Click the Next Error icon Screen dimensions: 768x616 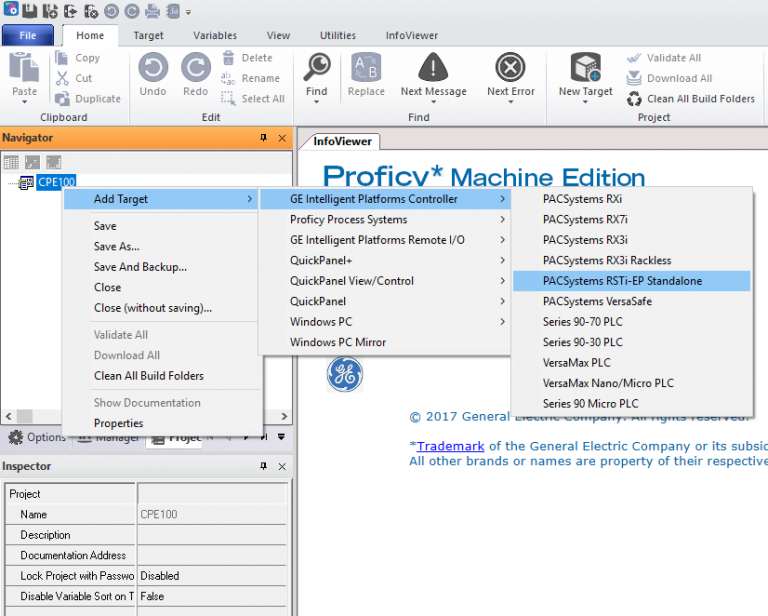[510, 69]
